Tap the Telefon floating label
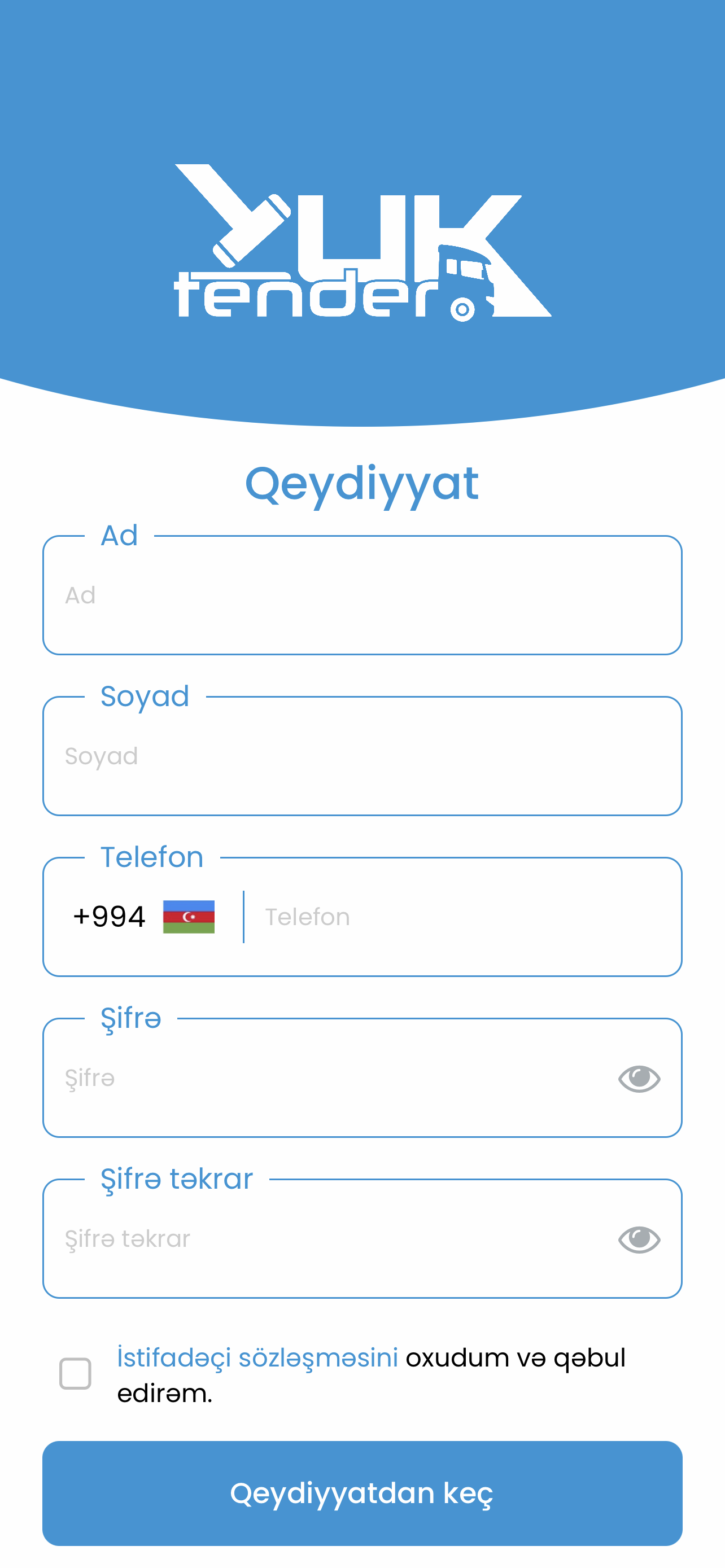 coord(152,857)
